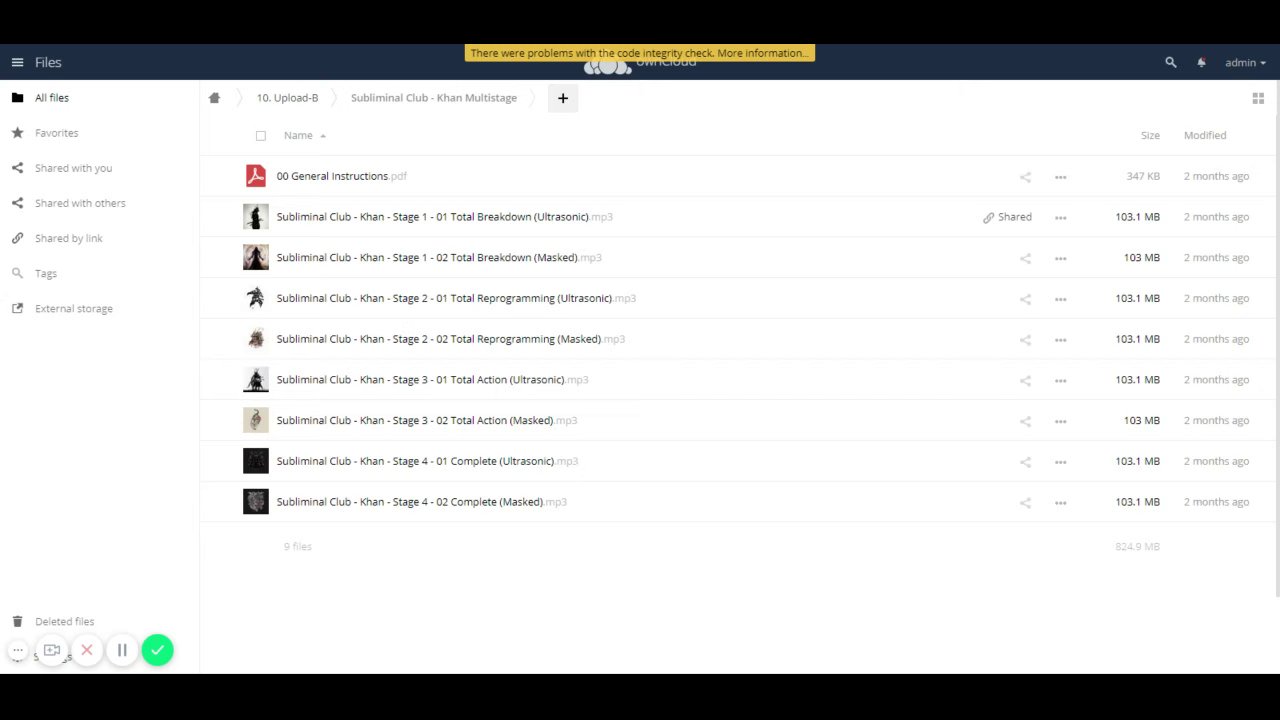Open the notifications bell
This screenshot has width=1280, height=720.
1201,62
